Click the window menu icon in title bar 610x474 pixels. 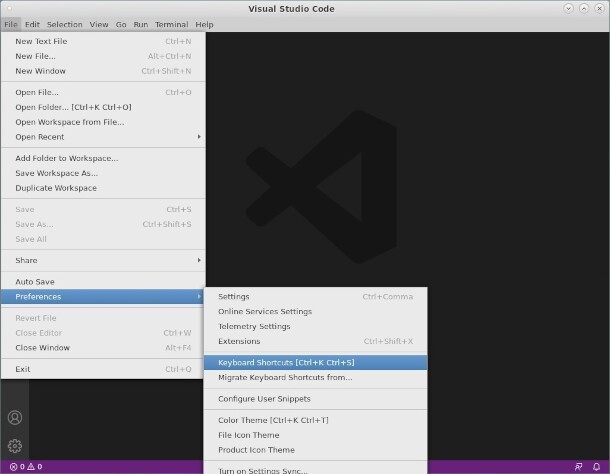[x=9, y=8]
